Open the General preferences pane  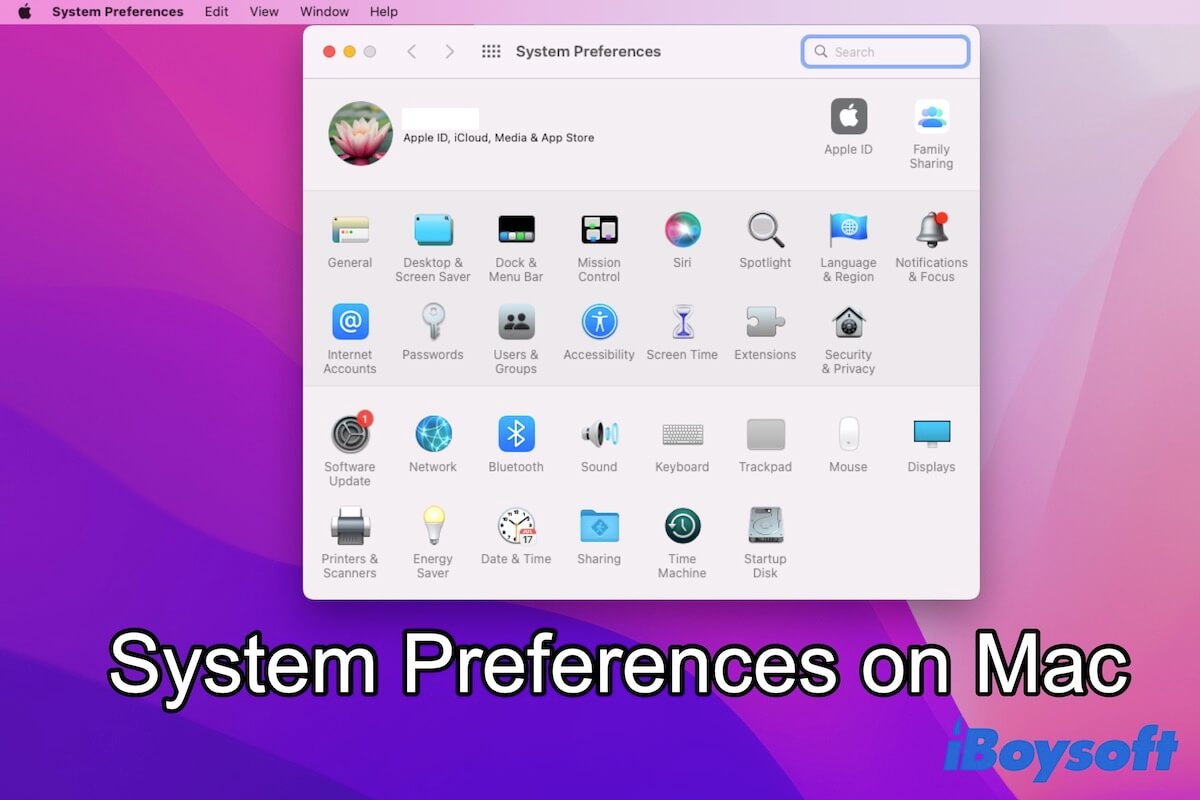[x=350, y=231]
